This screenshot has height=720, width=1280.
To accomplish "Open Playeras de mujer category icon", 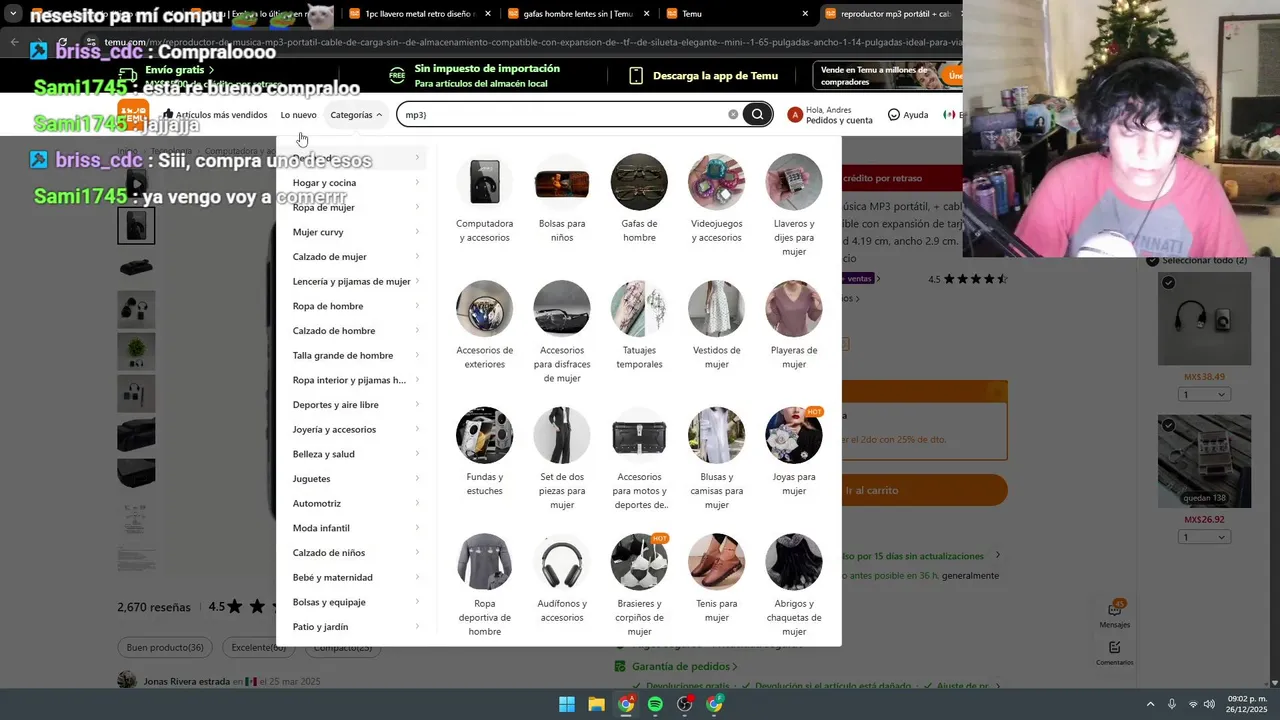I will pyautogui.click(x=794, y=309).
